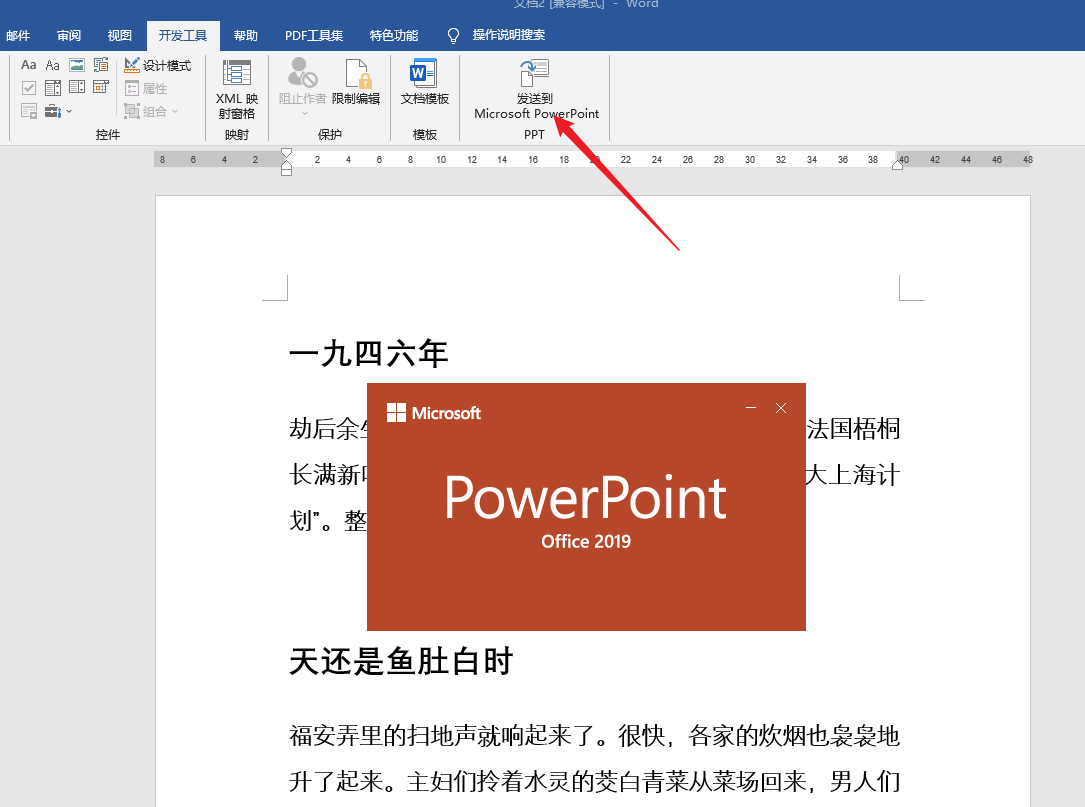Insert a rich text content control
Viewport: 1085px width, 807px height.
(28, 65)
